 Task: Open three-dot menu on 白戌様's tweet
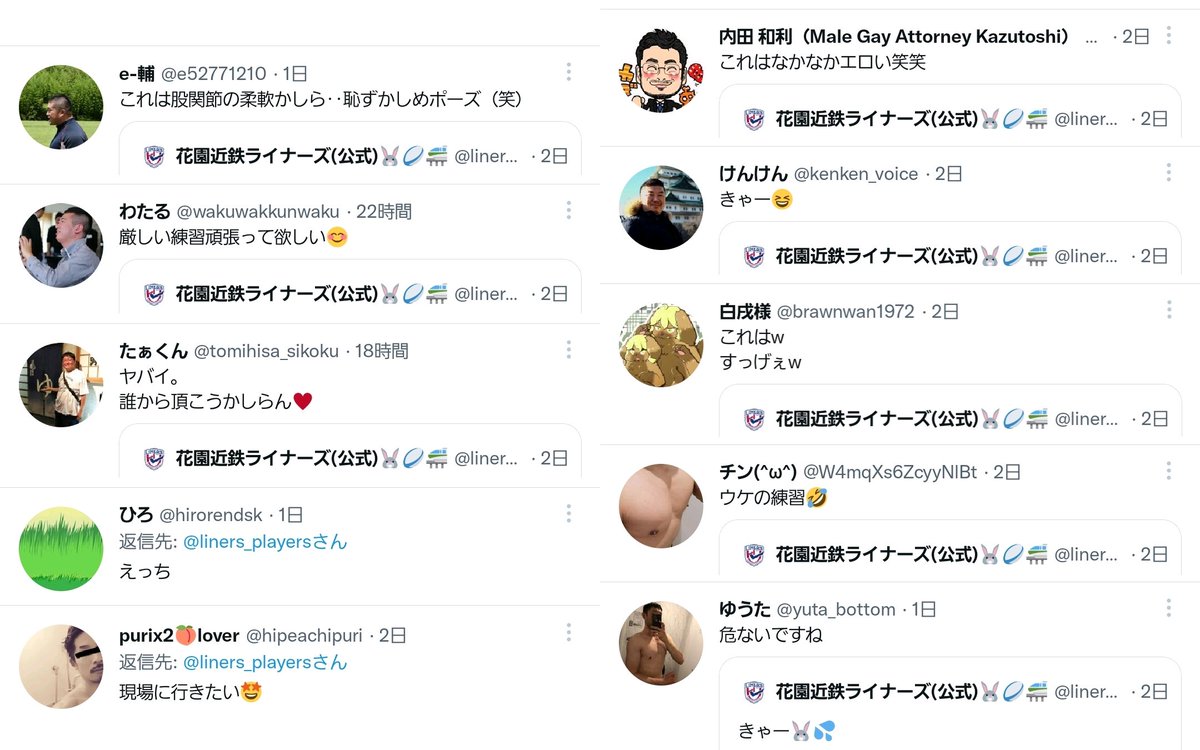[x=1168, y=310]
